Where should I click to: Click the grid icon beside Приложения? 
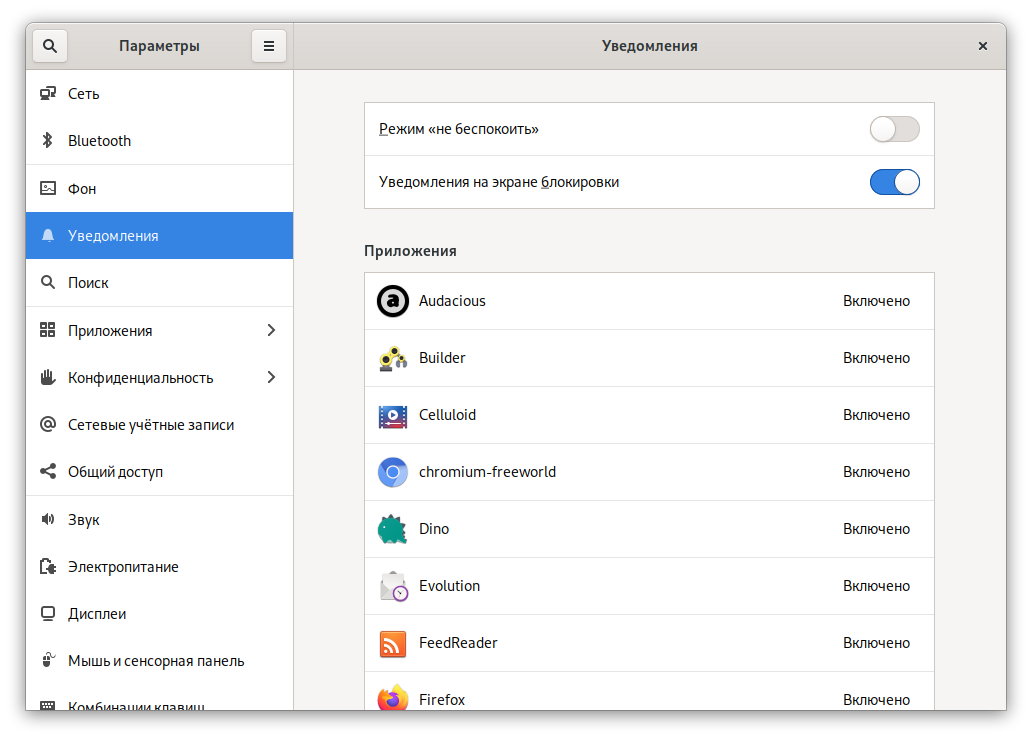click(47, 330)
